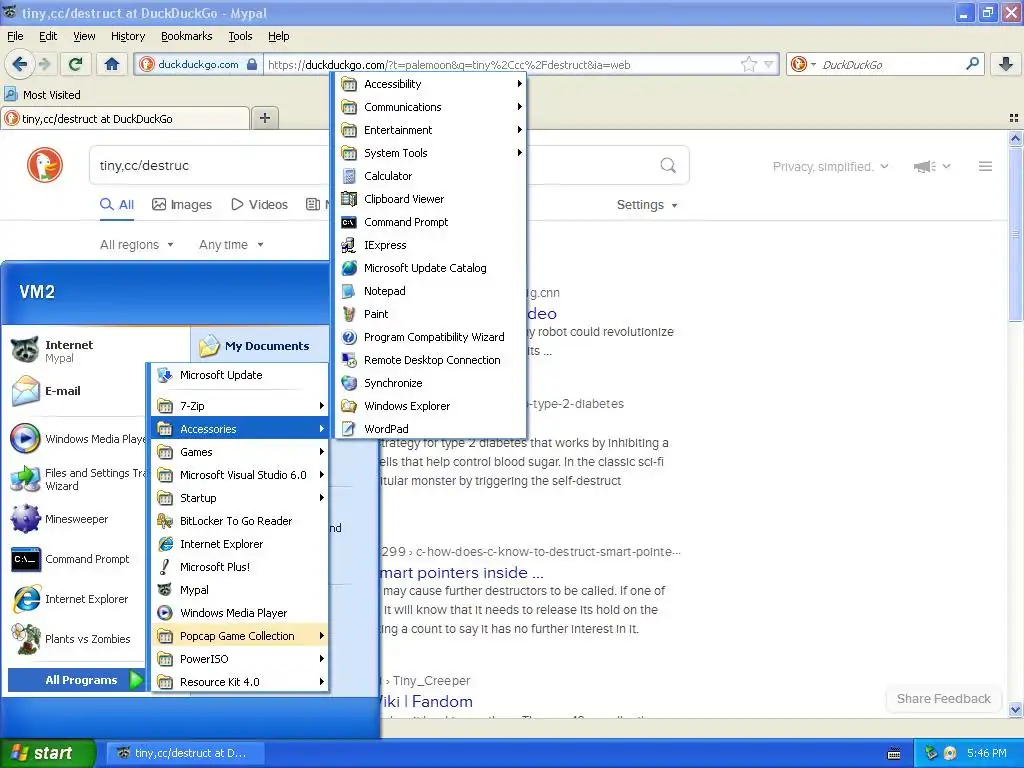Expand Entertainment submenu
1024x768 pixels.
point(431,130)
